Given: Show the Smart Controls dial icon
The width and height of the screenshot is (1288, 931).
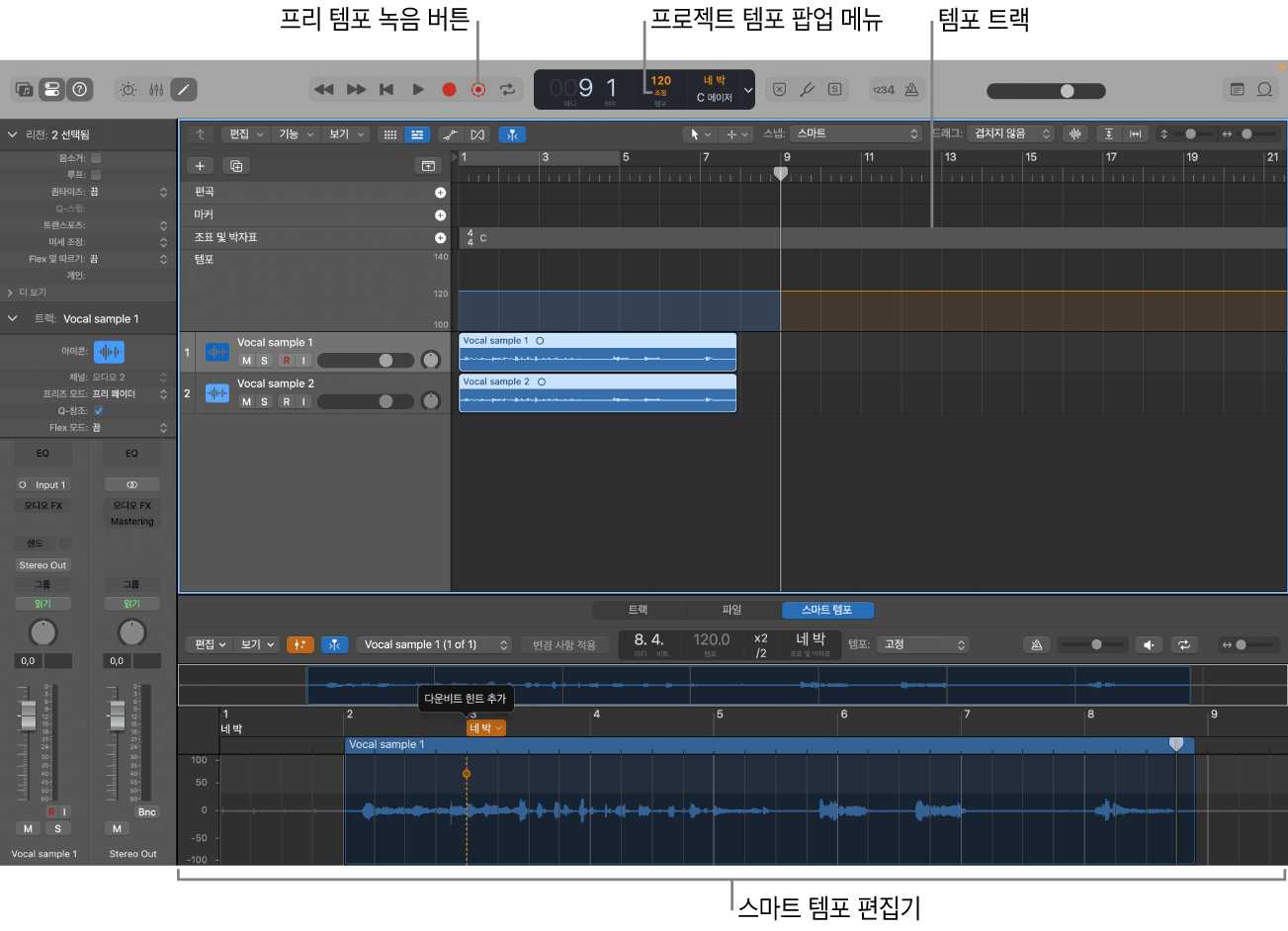Looking at the screenshot, I should click(129, 90).
